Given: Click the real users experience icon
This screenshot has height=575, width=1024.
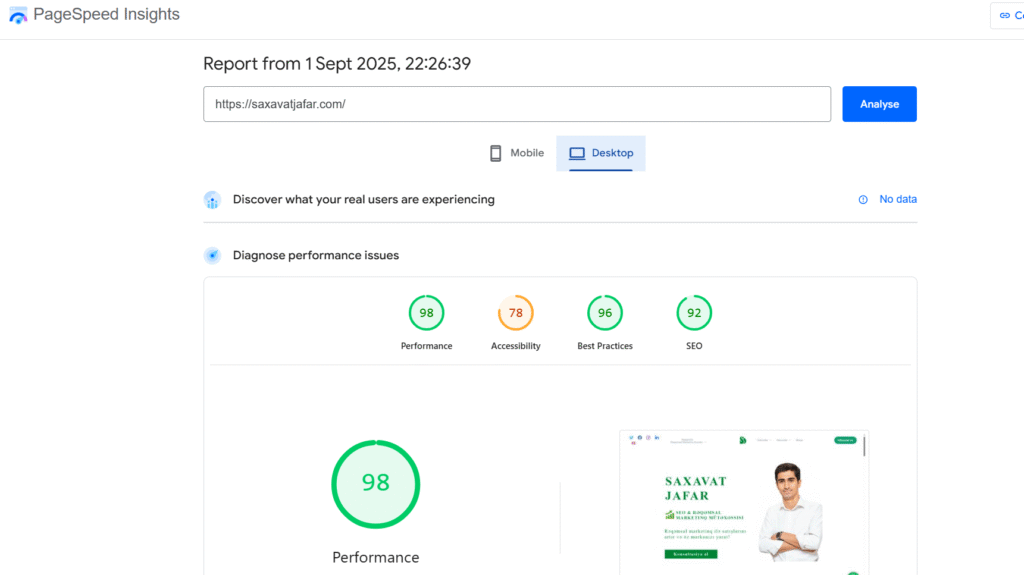Looking at the screenshot, I should [x=212, y=200].
